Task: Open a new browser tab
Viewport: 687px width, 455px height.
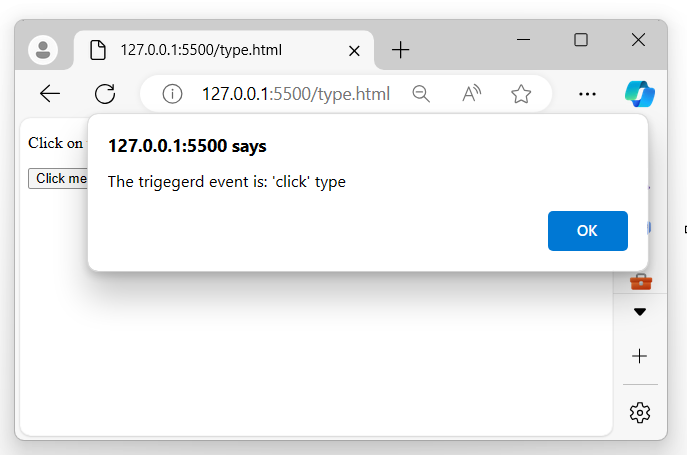Action: (x=400, y=50)
